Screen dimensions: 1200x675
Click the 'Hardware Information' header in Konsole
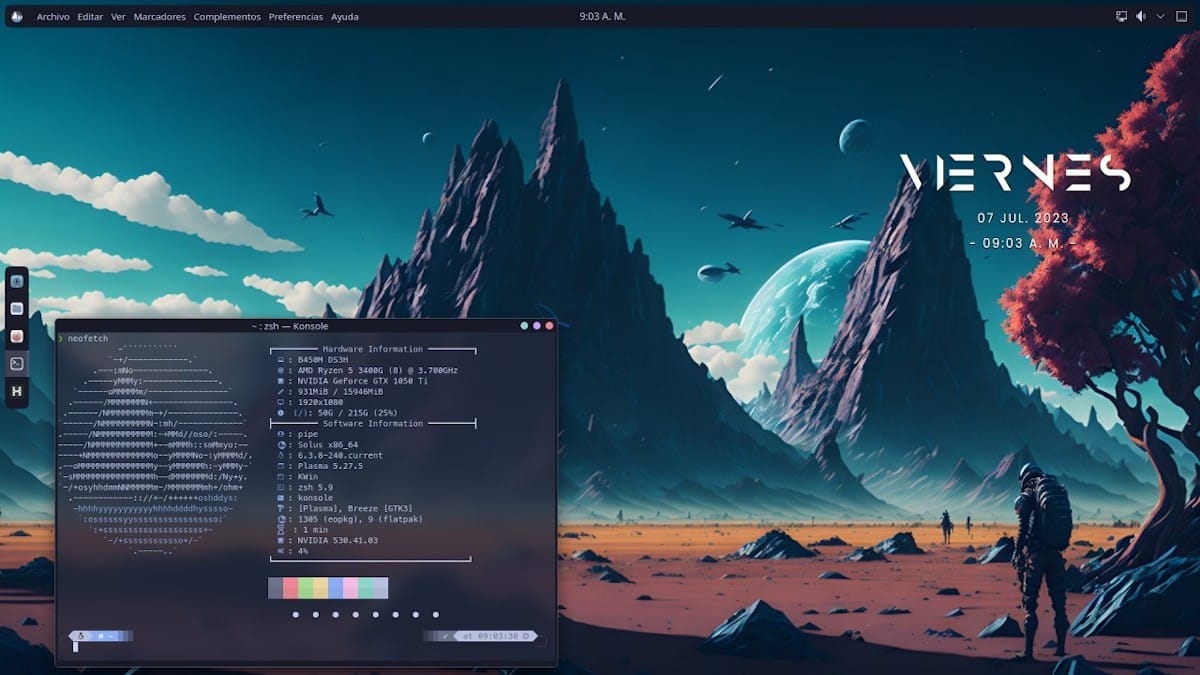[373, 349]
